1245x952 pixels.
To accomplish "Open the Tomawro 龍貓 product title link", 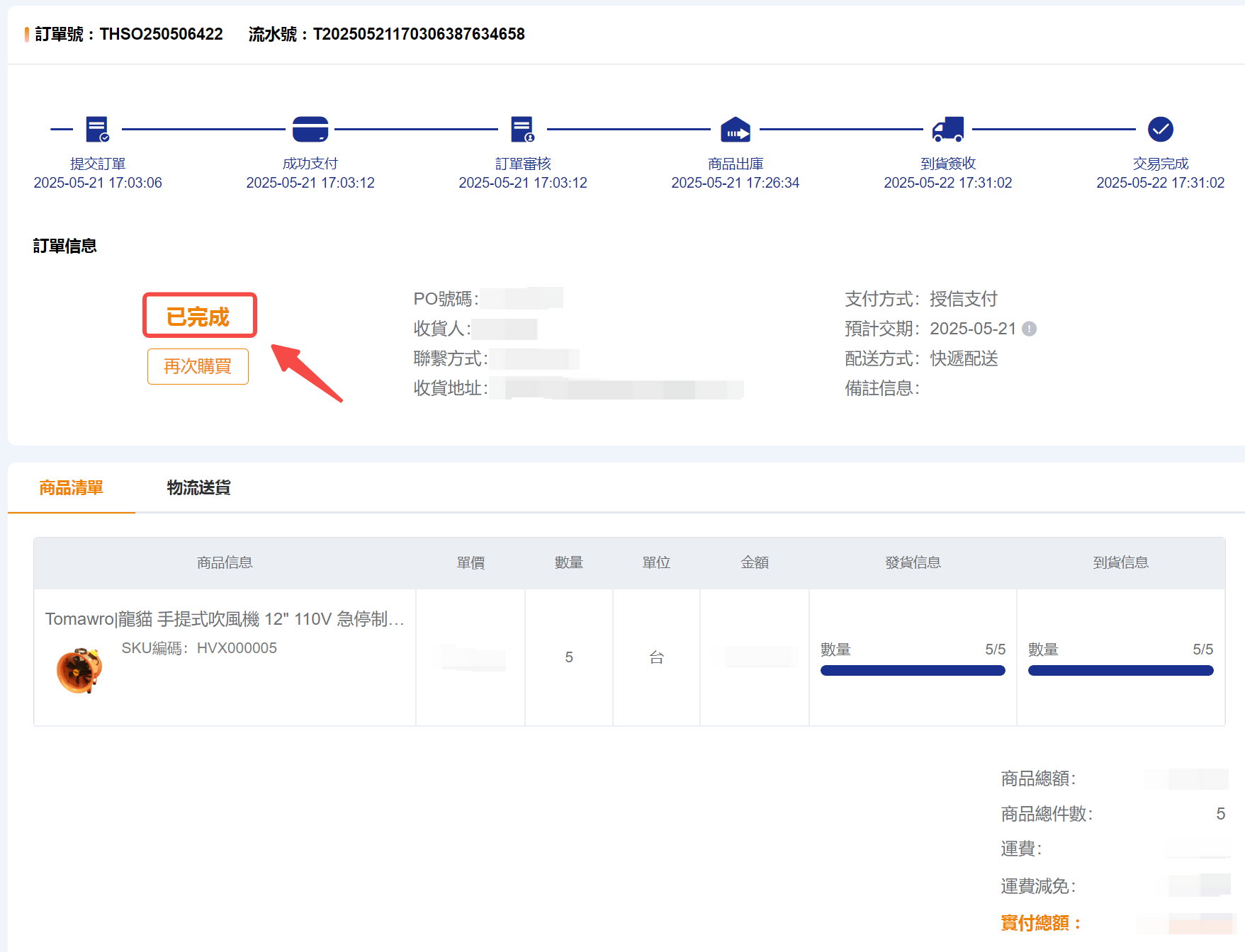I will [224, 619].
